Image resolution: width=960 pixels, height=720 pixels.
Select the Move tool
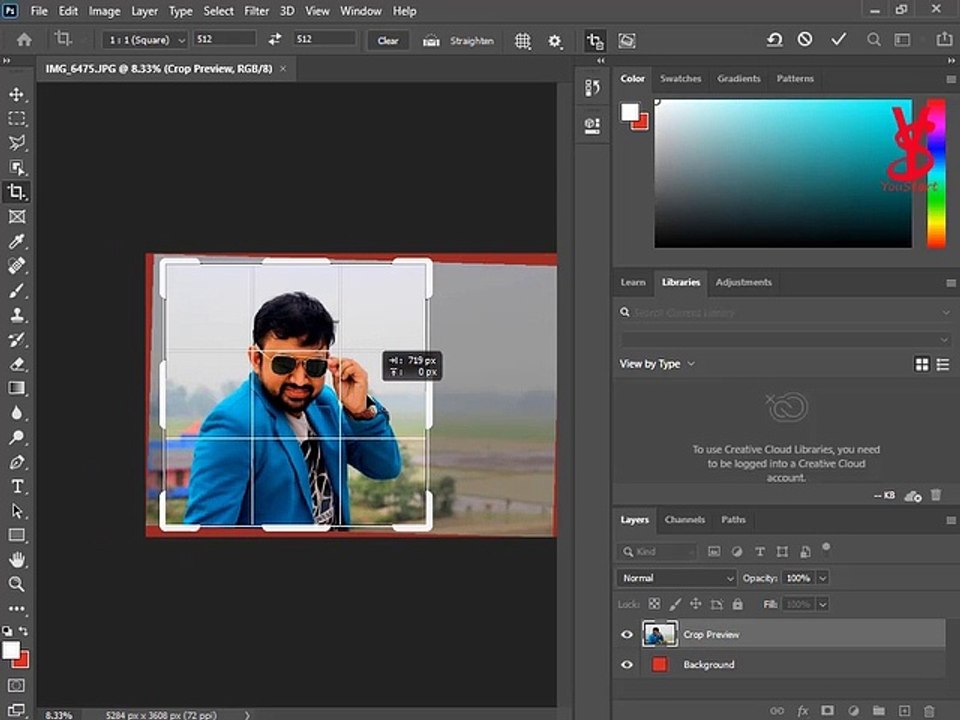(x=17, y=94)
